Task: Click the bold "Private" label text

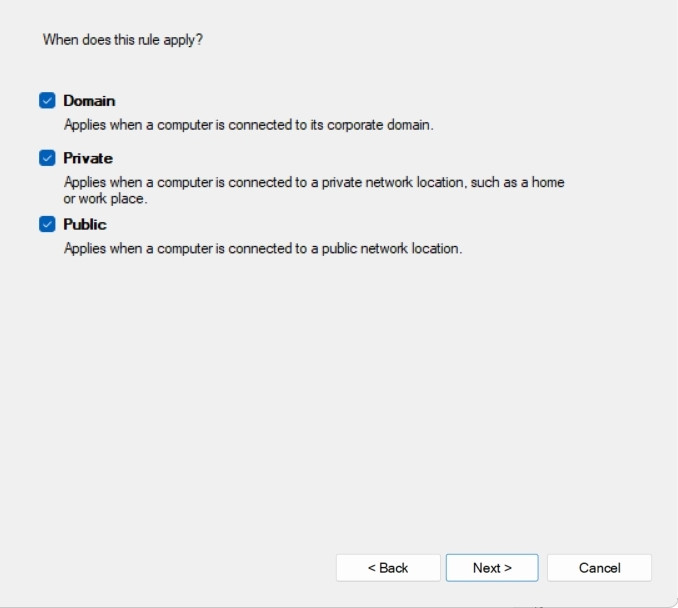Action: click(x=88, y=158)
